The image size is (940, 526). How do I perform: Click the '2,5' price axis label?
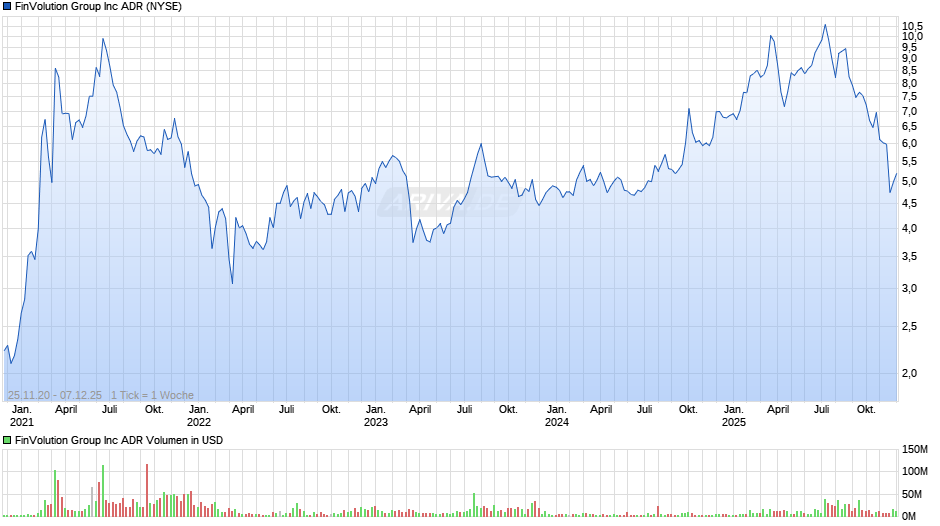point(909,327)
